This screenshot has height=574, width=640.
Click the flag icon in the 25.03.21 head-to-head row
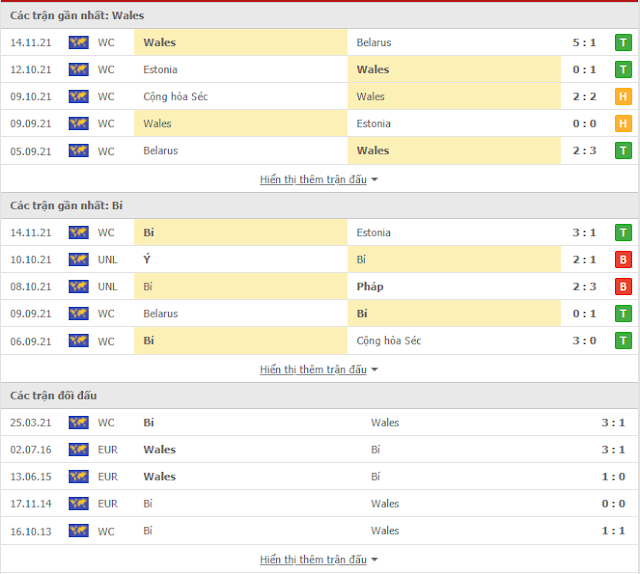(x=78, y=423)
